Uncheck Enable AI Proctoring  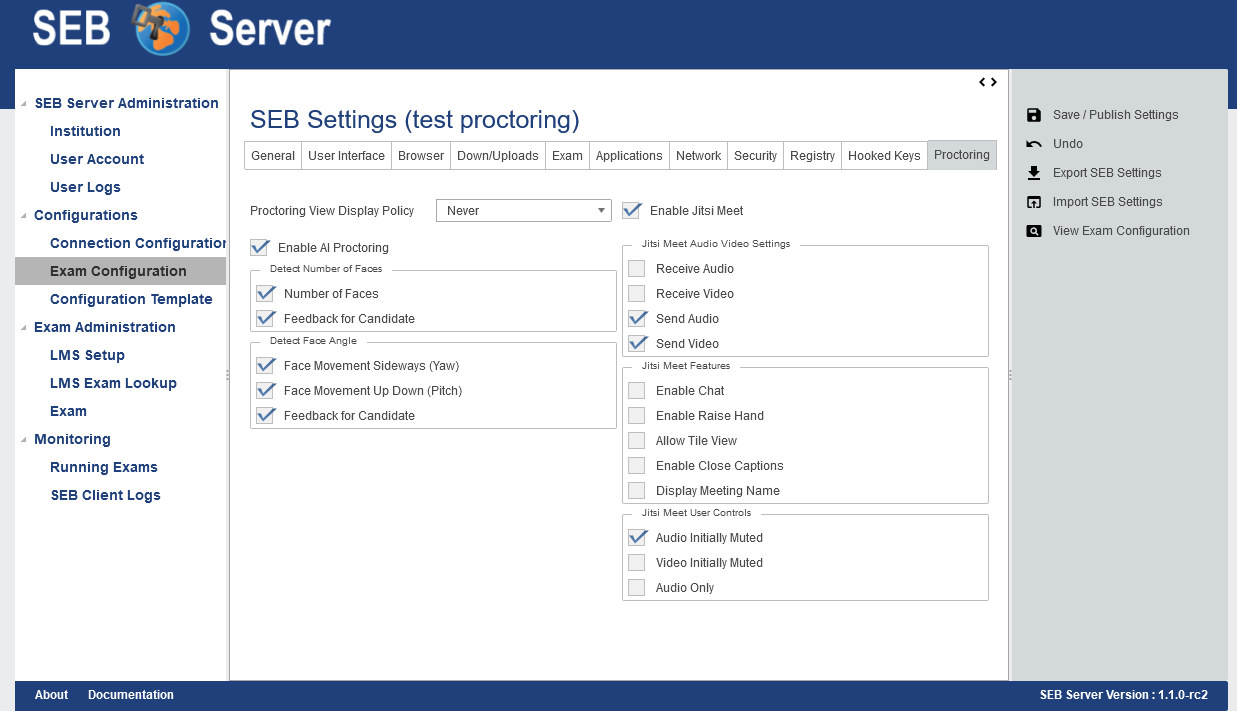(260, 247)
